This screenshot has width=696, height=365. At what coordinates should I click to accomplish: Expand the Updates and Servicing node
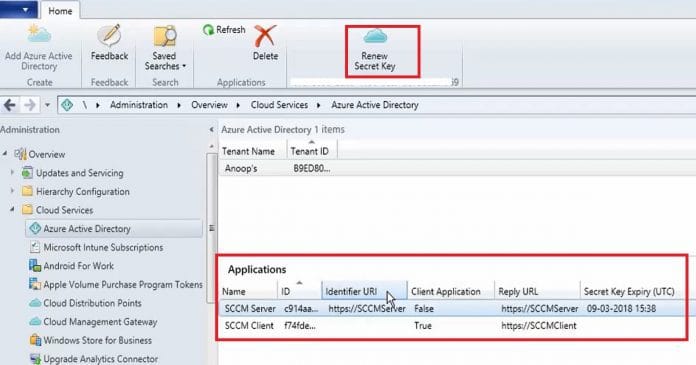(12, 173)
